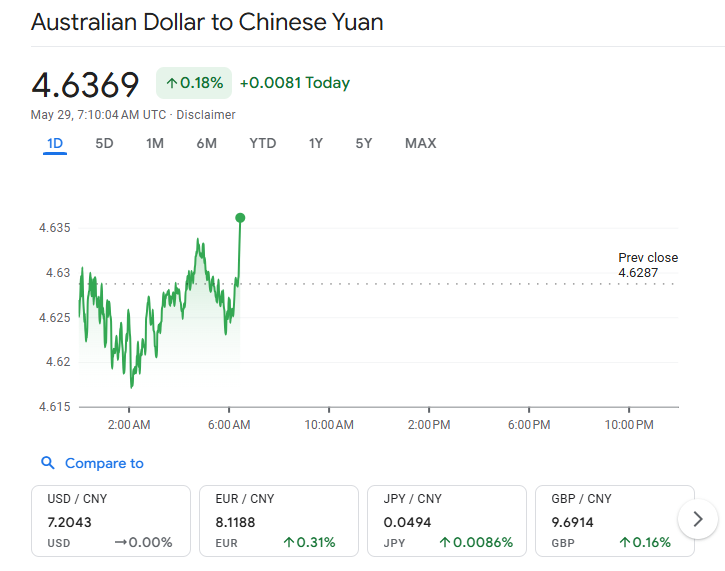This screenshot has width=725, height=571.
Task: Click the green endpoint dot on the chart
Action: pyautogui.click(x=240, y=218)
